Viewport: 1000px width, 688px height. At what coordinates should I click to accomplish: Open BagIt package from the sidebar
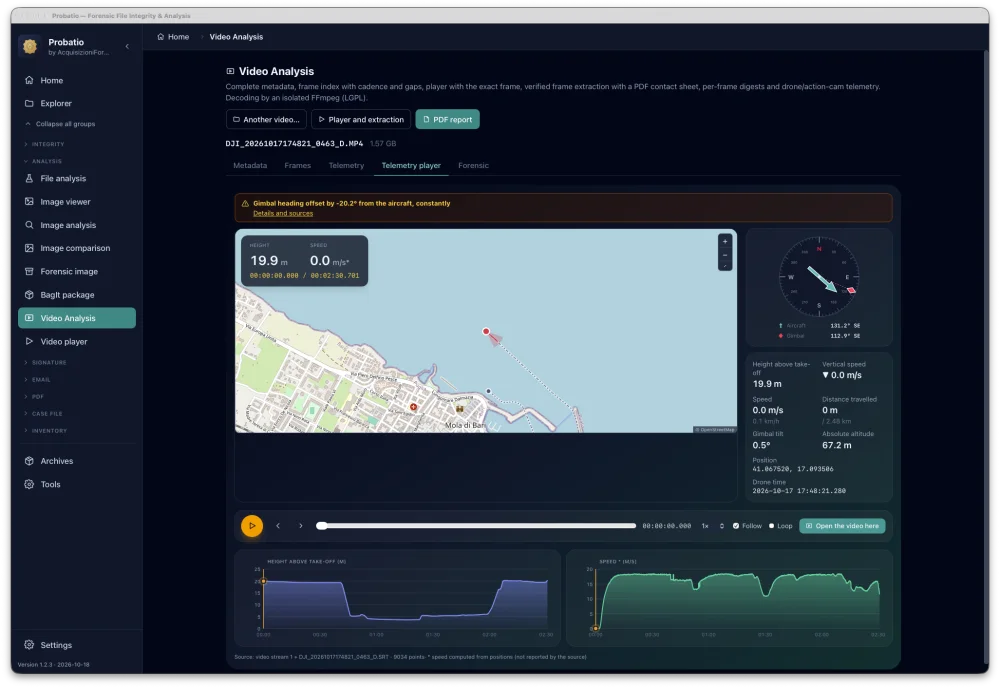(x=77, y=295)
